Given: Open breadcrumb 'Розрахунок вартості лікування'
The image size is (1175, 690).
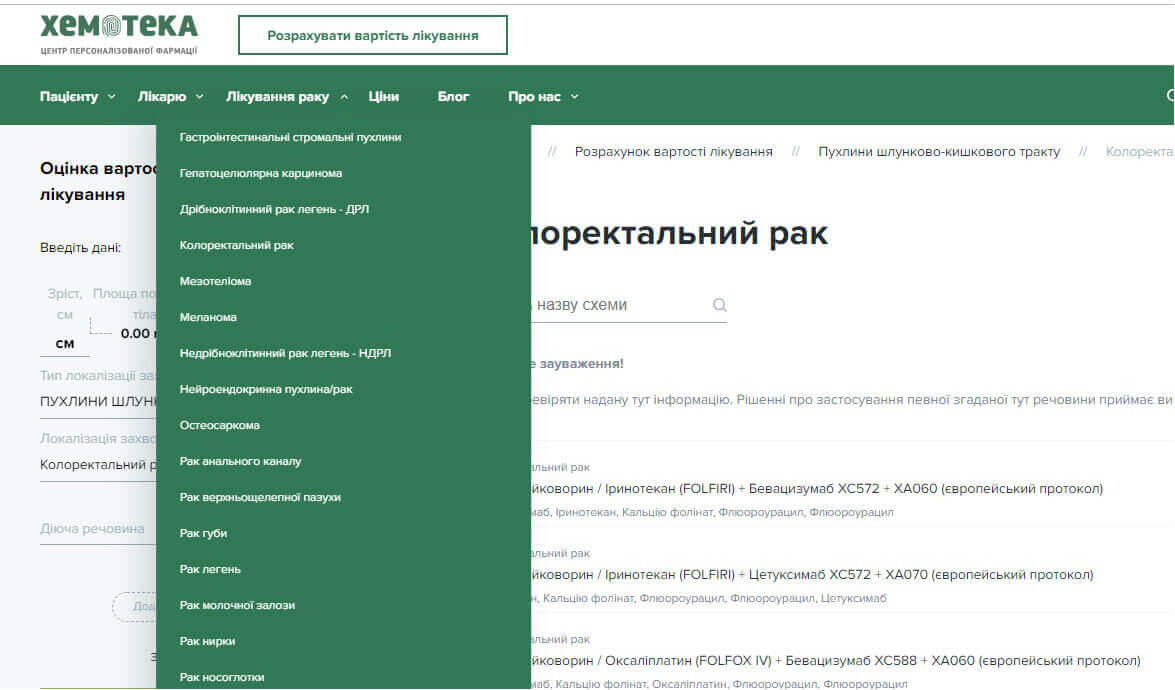Looking at the screenshot, I should [674, 151].
